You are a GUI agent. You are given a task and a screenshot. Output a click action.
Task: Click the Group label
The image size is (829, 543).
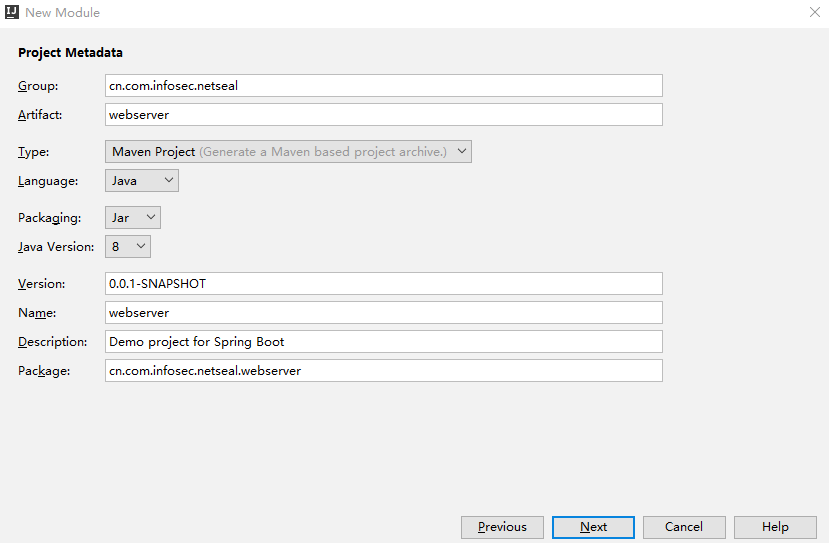pos(38,86)
